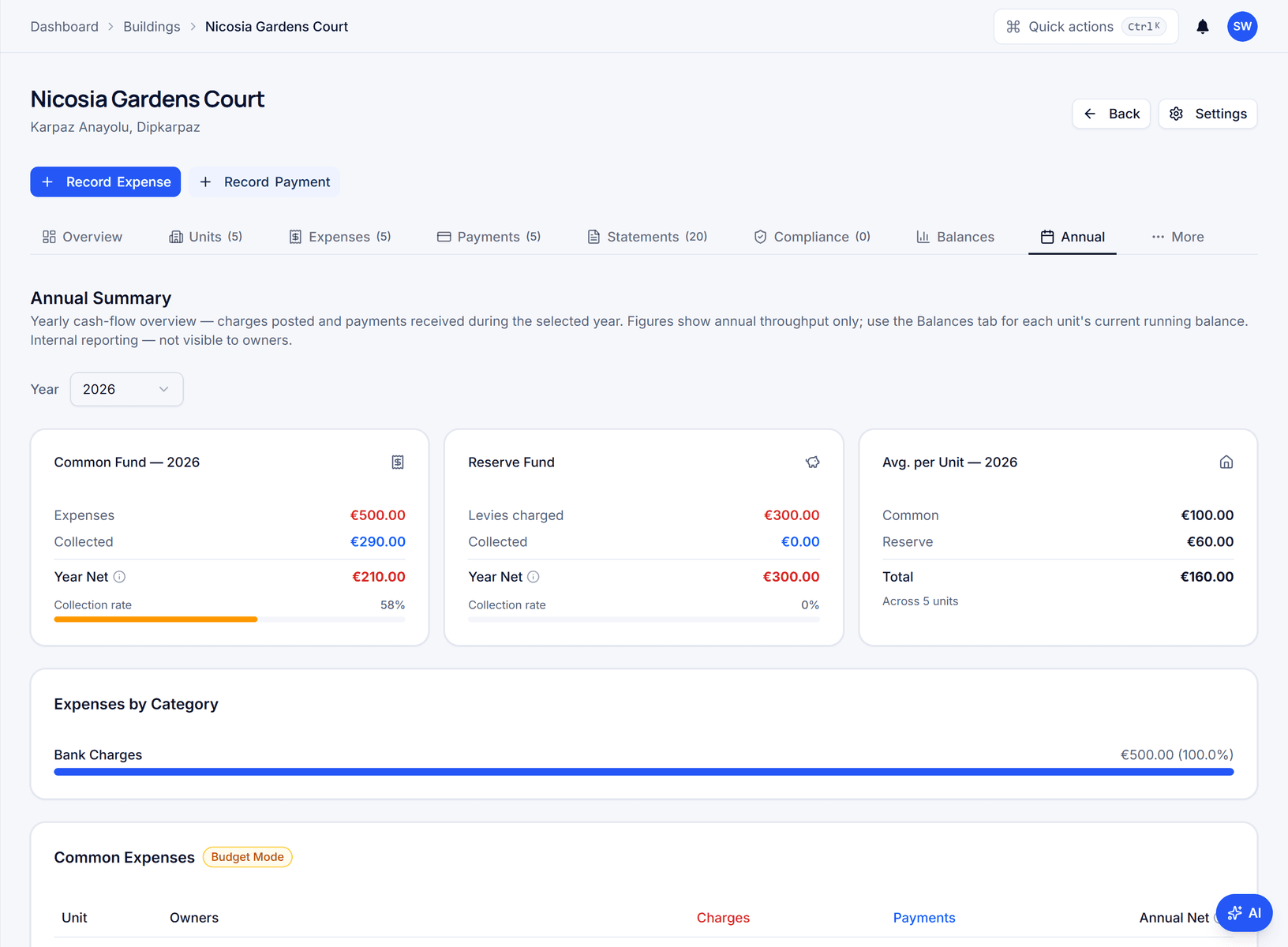Open the SW user avatar menu

[1241, 27]
